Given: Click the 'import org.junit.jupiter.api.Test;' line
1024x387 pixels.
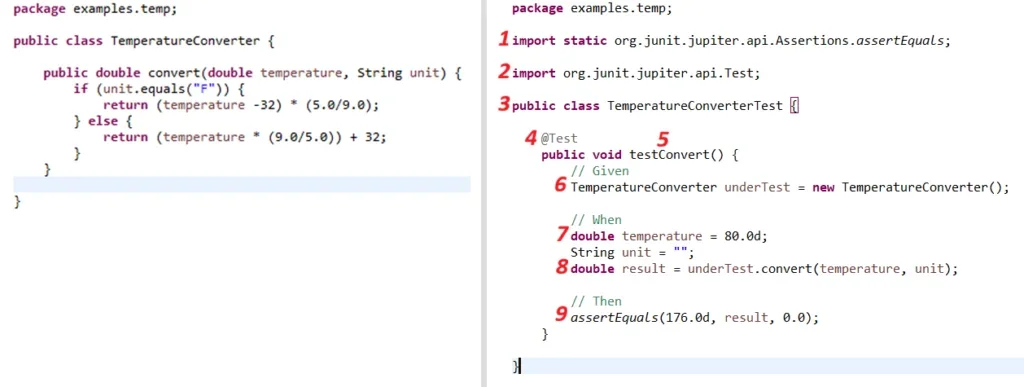Looking at the screenshot, I should tap(636, 73).
